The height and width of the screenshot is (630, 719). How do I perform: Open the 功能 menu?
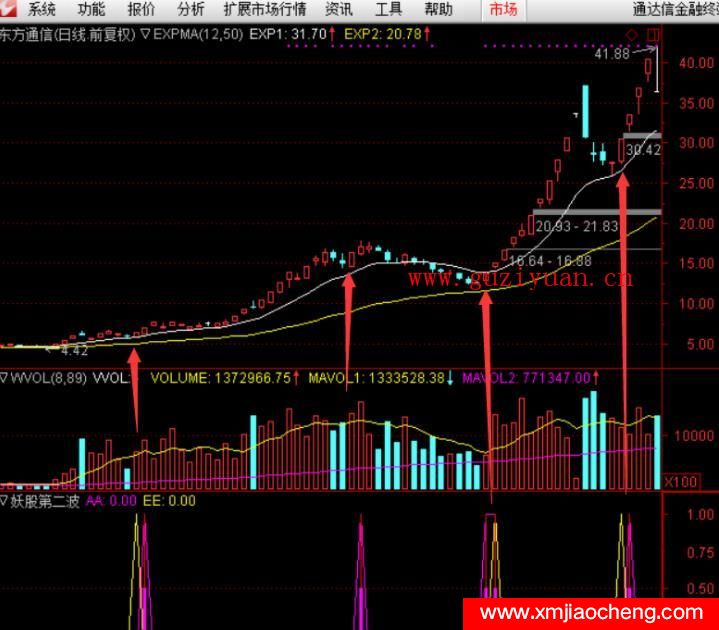(91, 10)
